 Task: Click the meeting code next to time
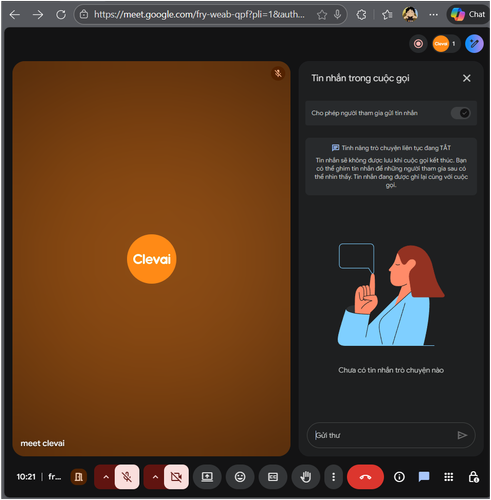point(55,477)
